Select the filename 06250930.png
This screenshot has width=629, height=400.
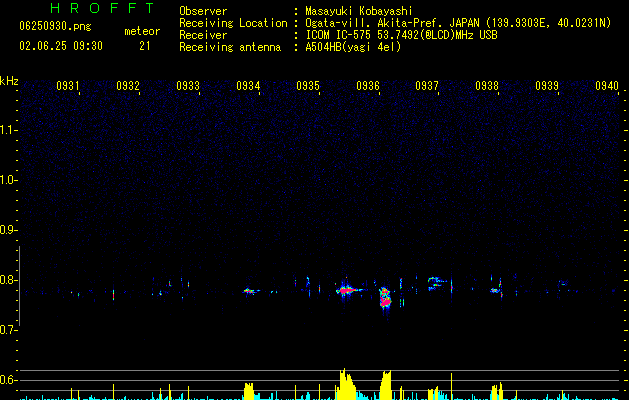pyautogui.click(x=55, y=26)
